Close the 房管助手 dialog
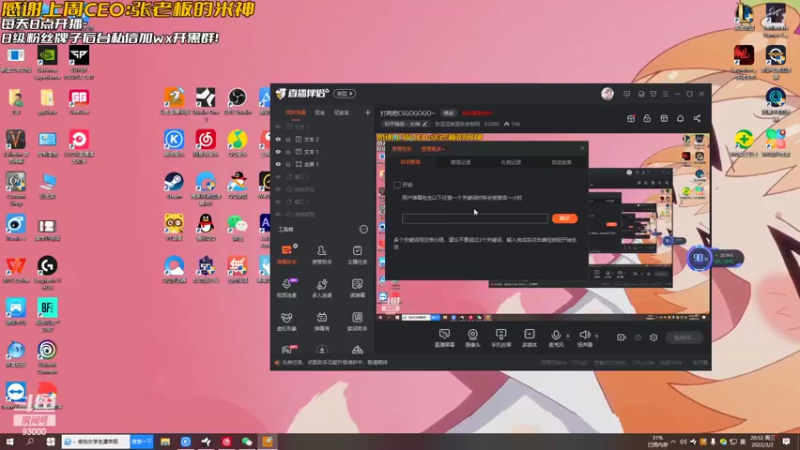Image resolution: width=800 pixels, height=450 pixels. click(x=582, y=148)
